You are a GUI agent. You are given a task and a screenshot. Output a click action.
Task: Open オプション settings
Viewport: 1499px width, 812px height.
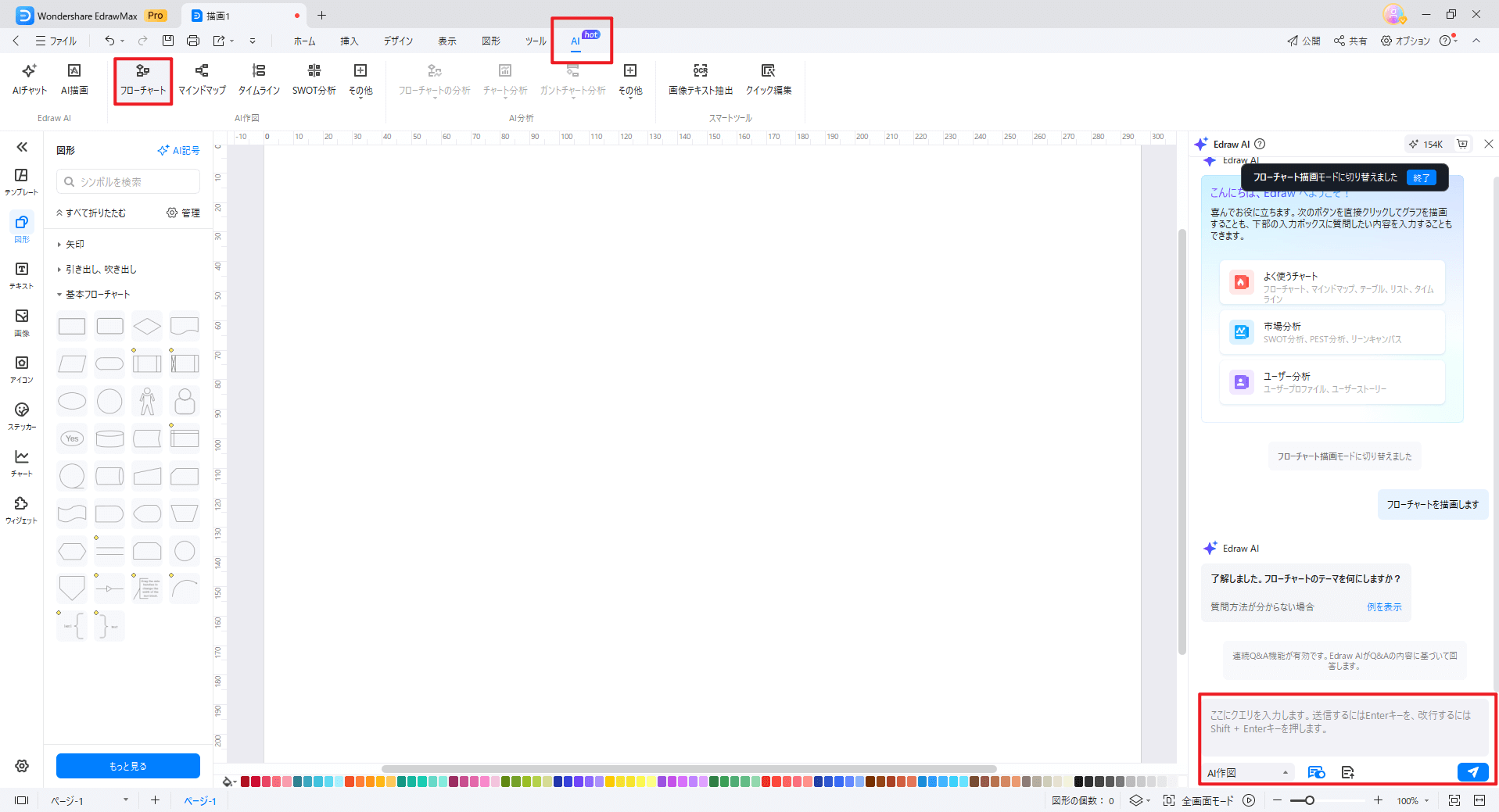point(1405,41)
